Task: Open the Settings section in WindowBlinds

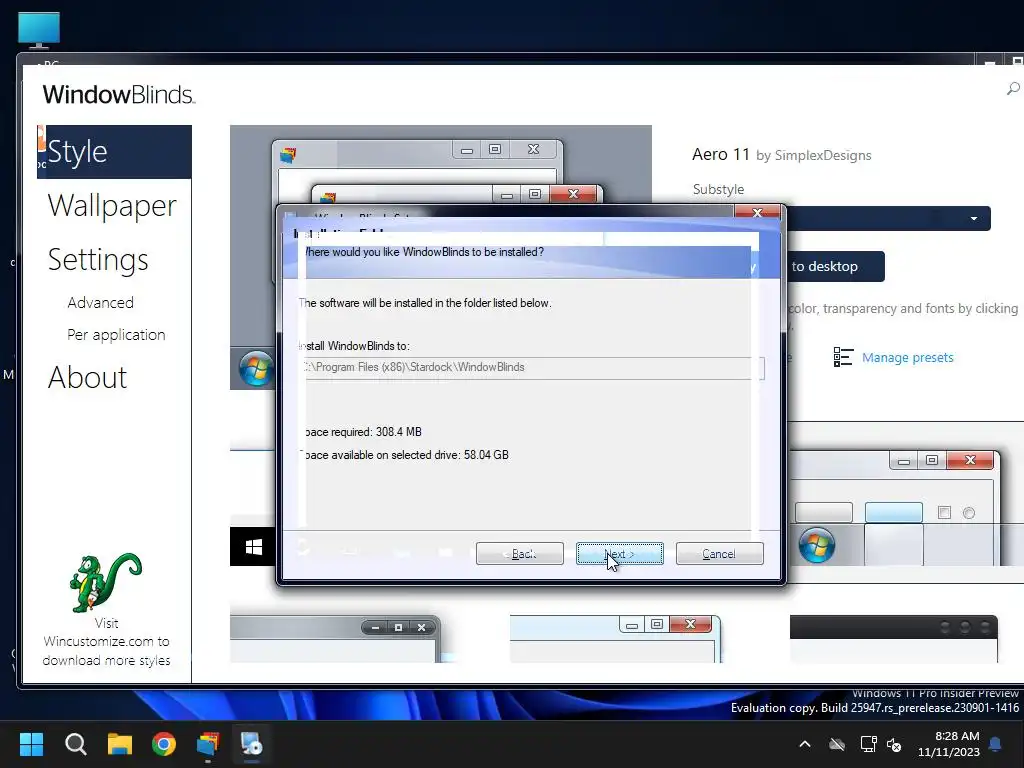Action: pos(98,259)
